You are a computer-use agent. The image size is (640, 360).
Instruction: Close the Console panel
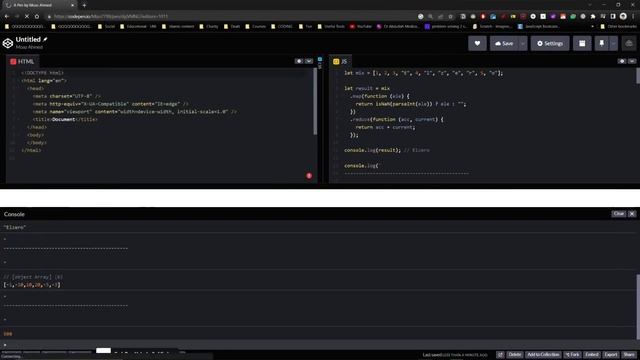coord(632,213)
